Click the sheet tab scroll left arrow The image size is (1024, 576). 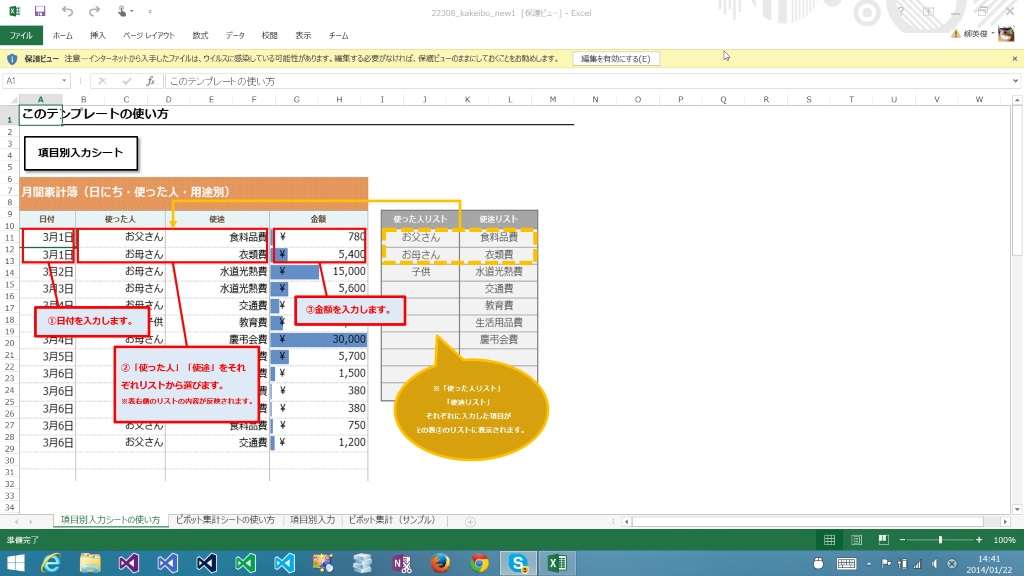click(16, 521)
